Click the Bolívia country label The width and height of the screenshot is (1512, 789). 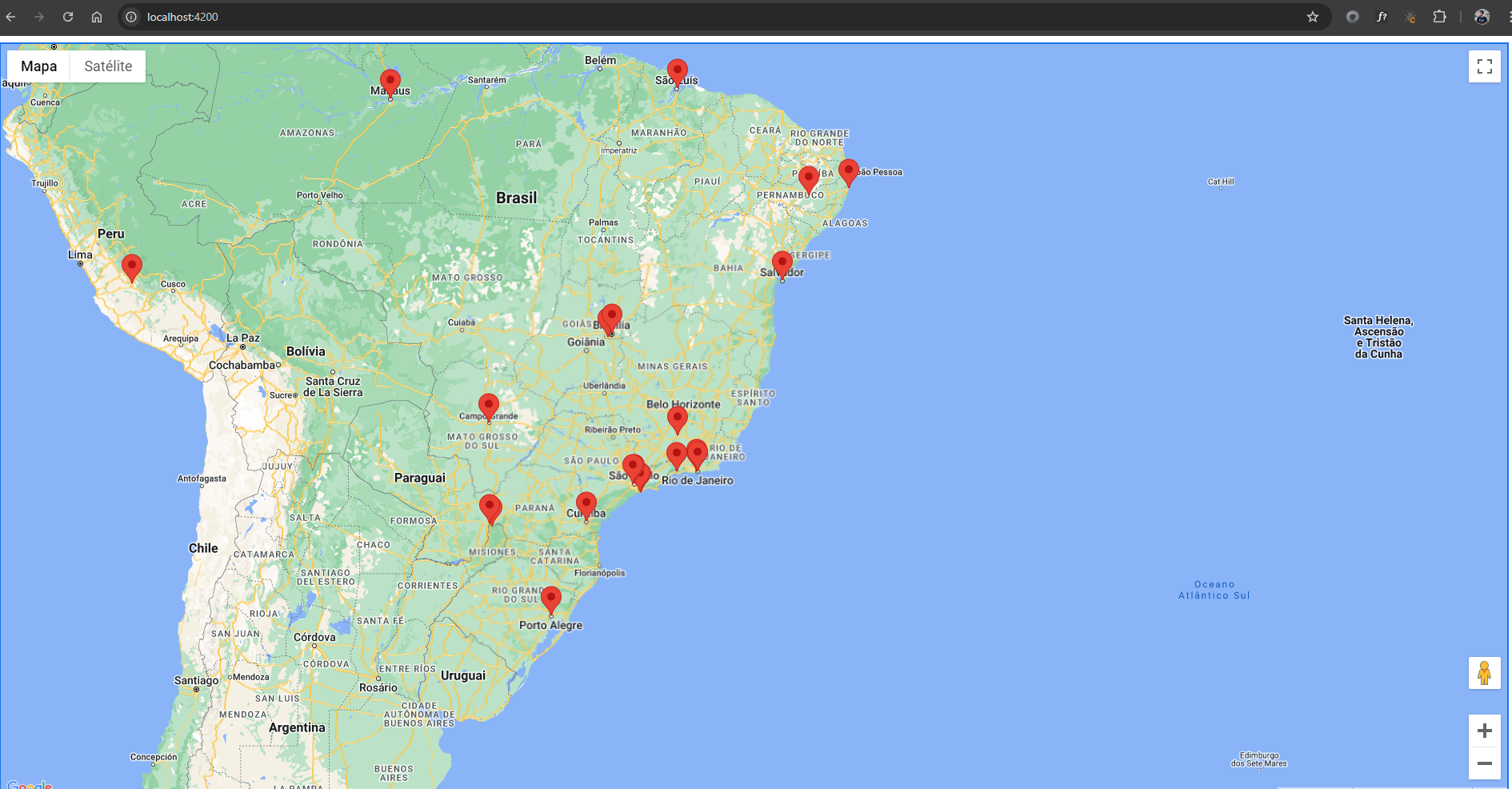click(306, 351)
